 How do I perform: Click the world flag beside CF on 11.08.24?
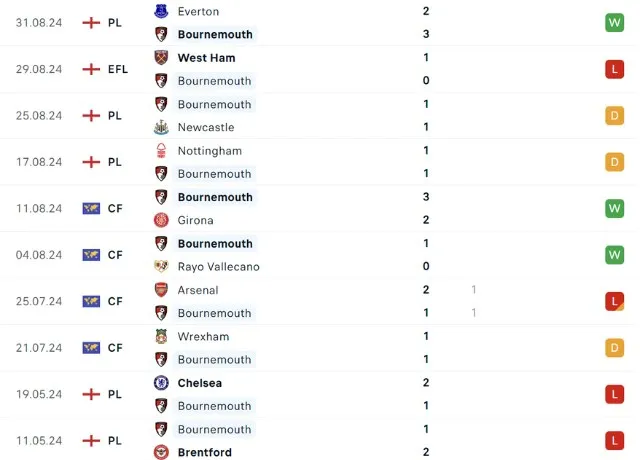tap(91, 209)
